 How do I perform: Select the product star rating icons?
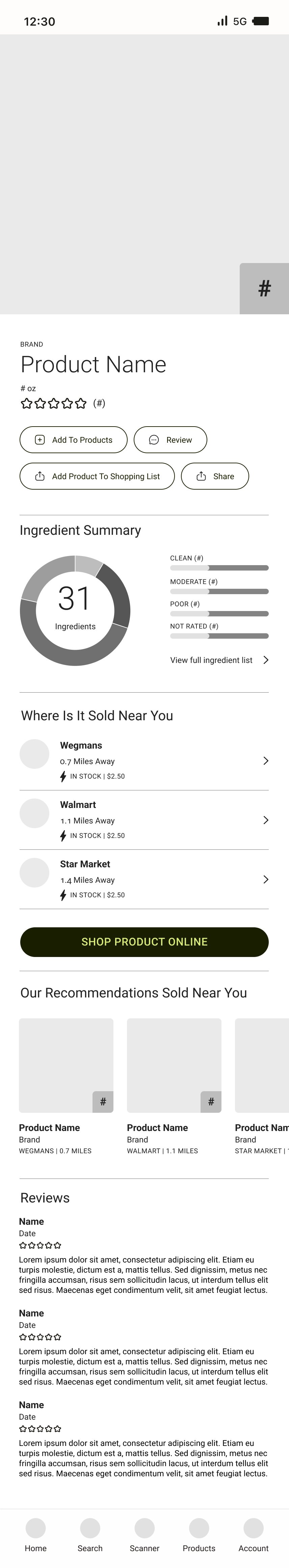click(54, 403)
